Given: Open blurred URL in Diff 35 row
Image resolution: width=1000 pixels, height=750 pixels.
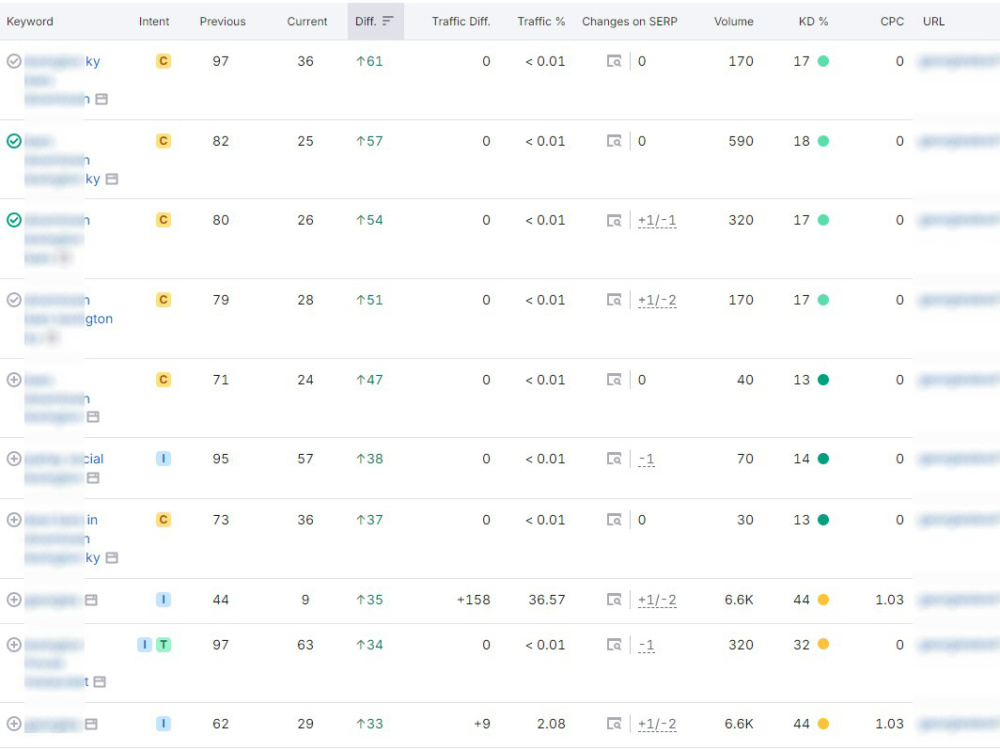Looking at the screenshot, I should tap(959, 599).
